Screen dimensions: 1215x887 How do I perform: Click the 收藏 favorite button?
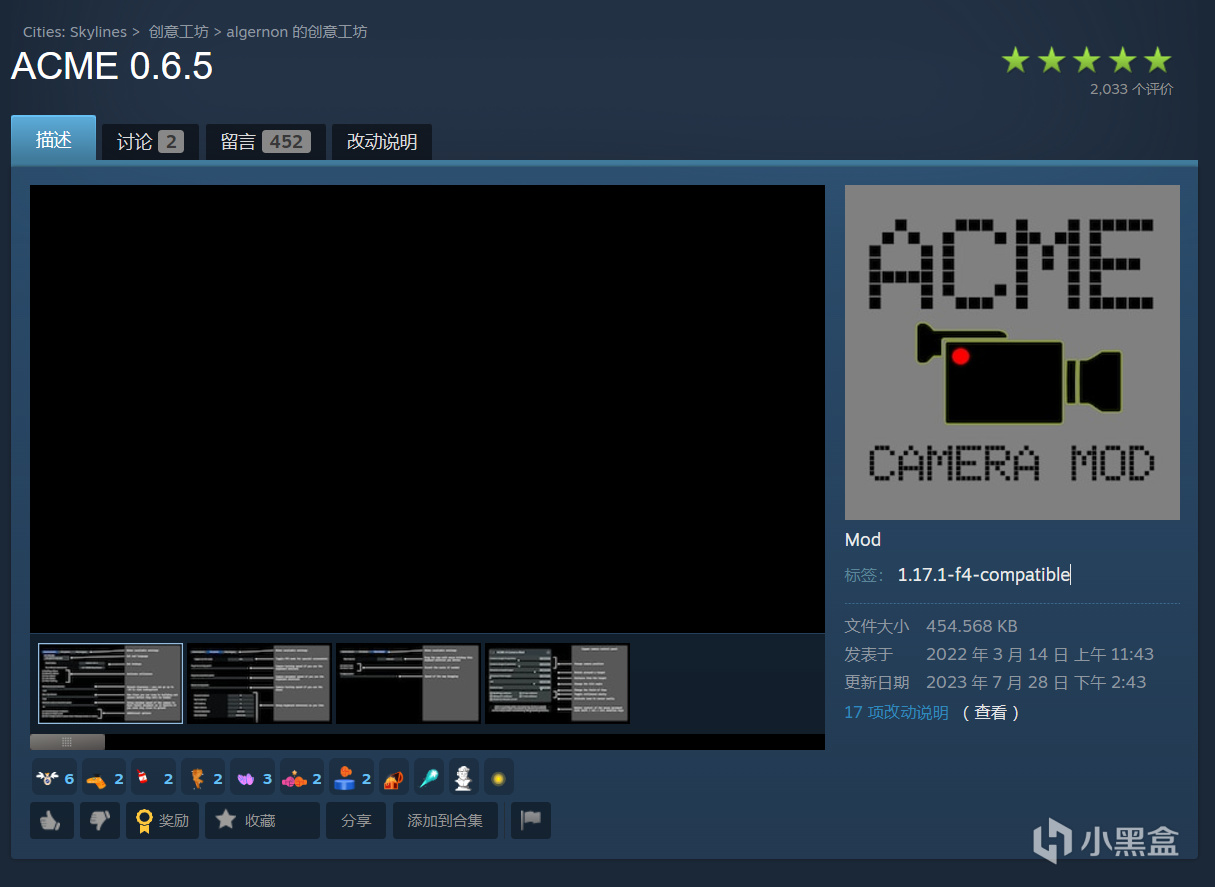coord(262,820)
